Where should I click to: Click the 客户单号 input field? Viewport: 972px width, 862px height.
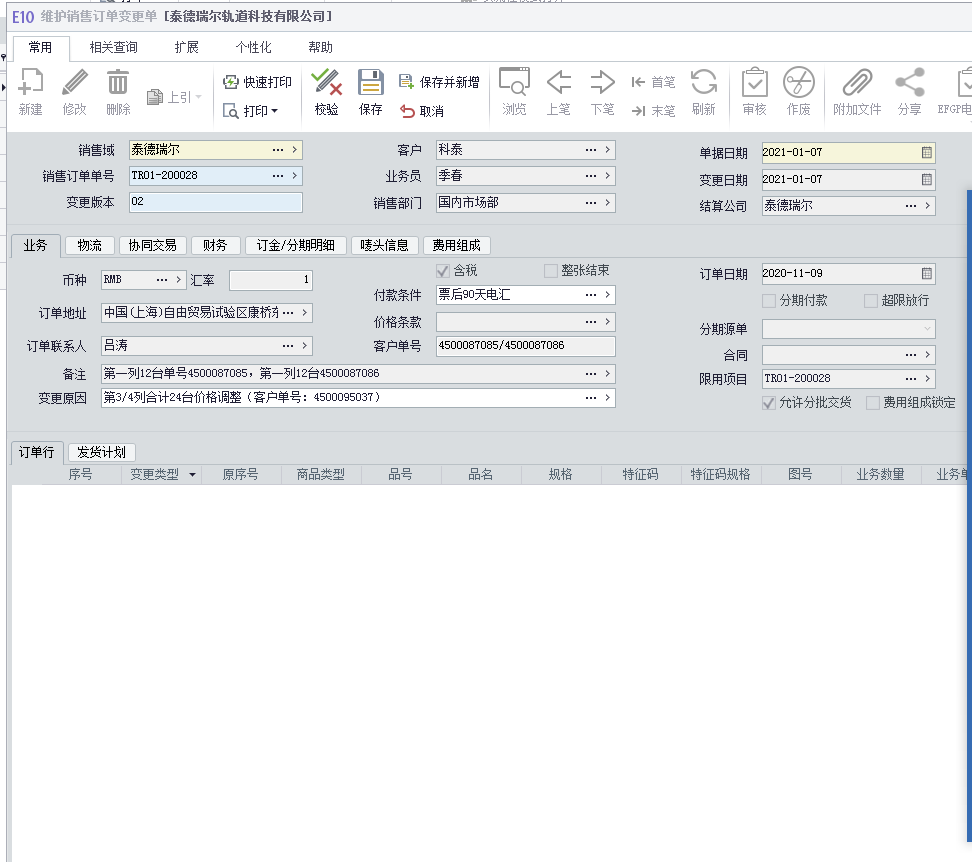tap(526, 346)
